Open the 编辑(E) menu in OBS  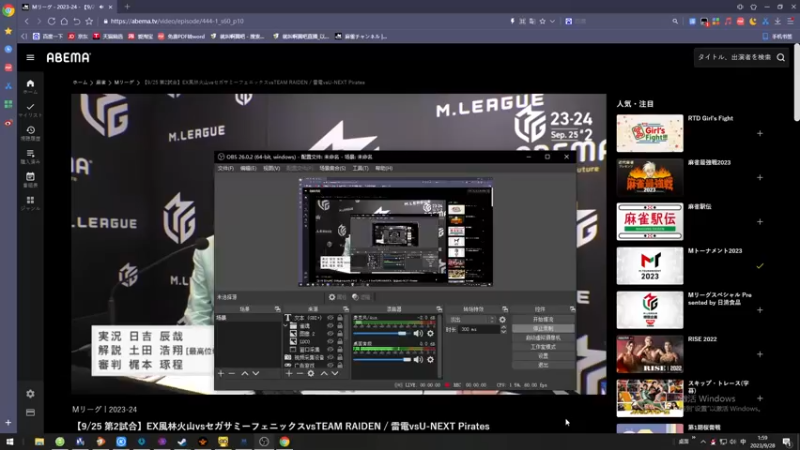pos(248,168)
